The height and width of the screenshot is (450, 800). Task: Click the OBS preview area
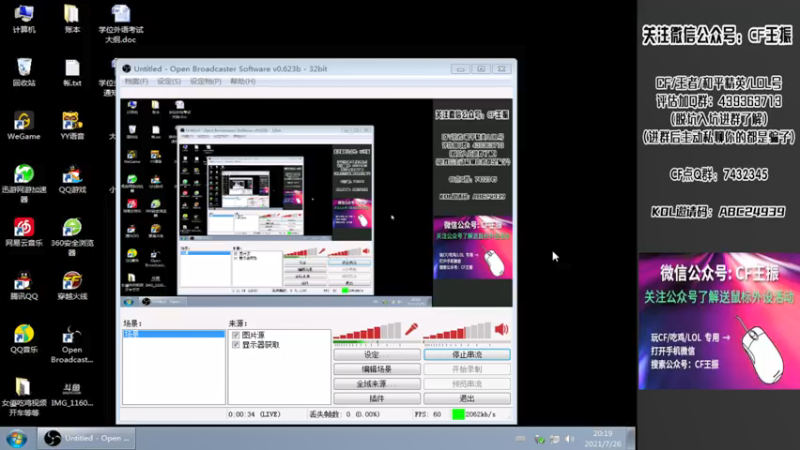click(316, 203)
